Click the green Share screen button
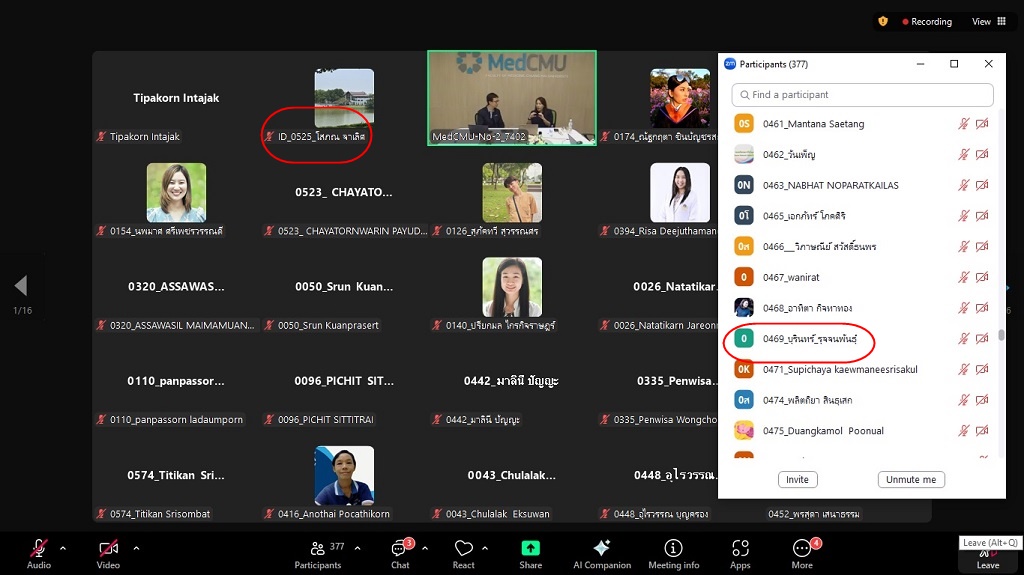 530,553
